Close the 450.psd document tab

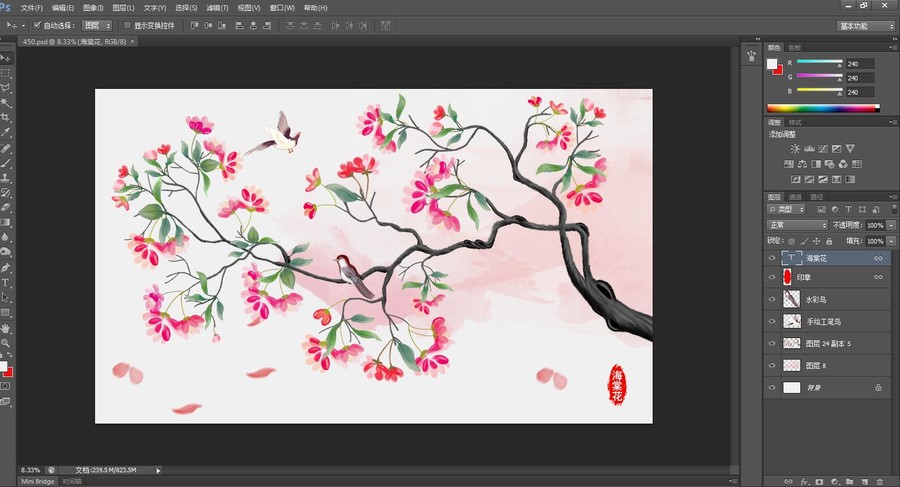[x=133, y=41]
